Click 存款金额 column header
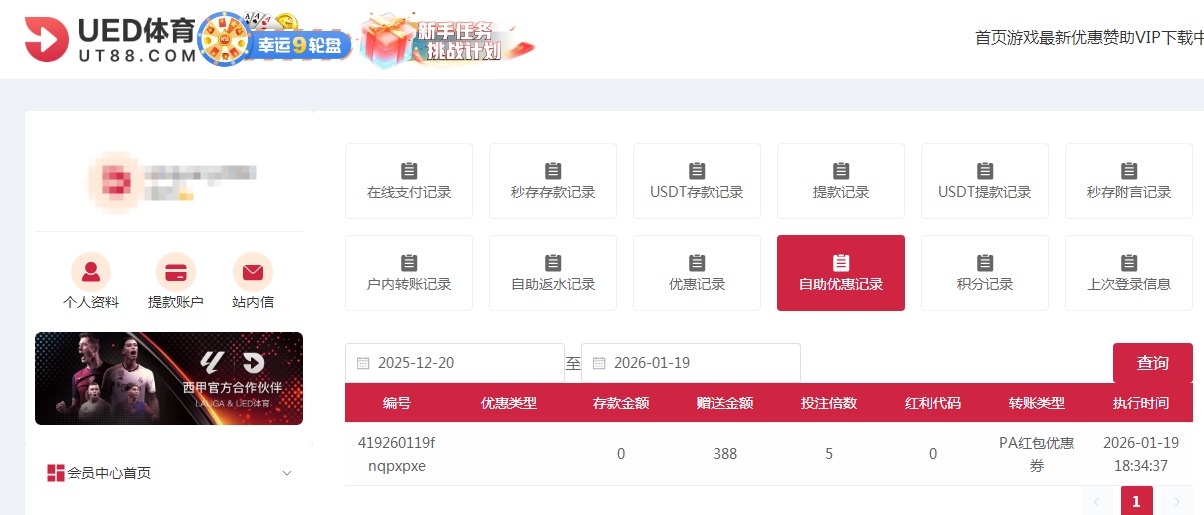Viewport: 1204px width, 515px height. pyautogui.click(x=621, y=403)
